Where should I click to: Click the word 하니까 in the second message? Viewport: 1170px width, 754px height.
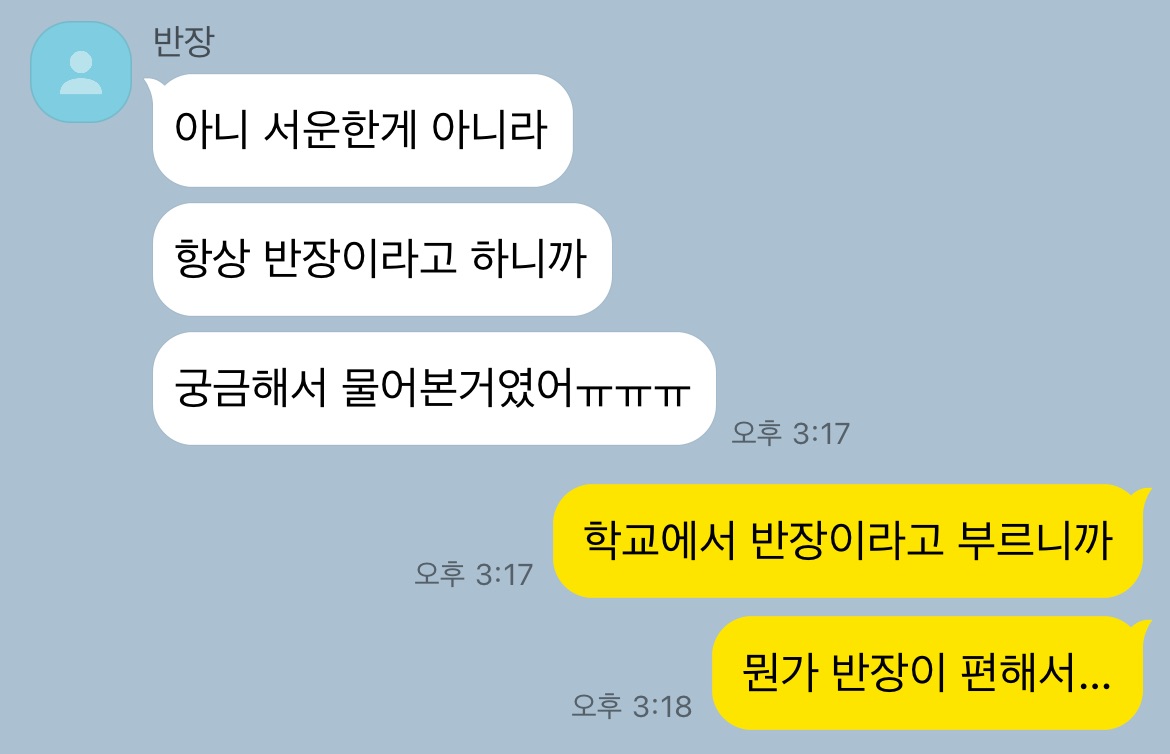(529, 259)
